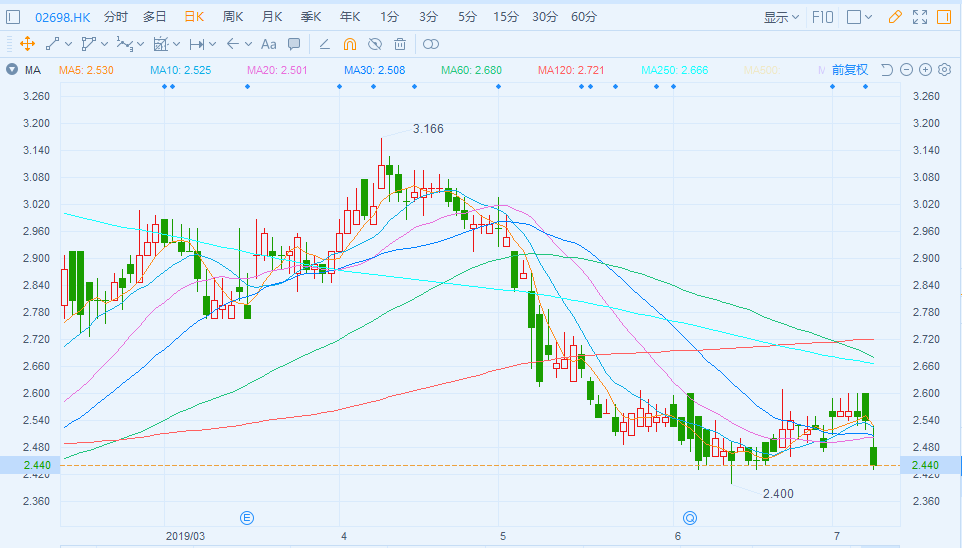Switch to the 周K weekly tab
This screenshot has height=548, width=962.
(232, 17)
